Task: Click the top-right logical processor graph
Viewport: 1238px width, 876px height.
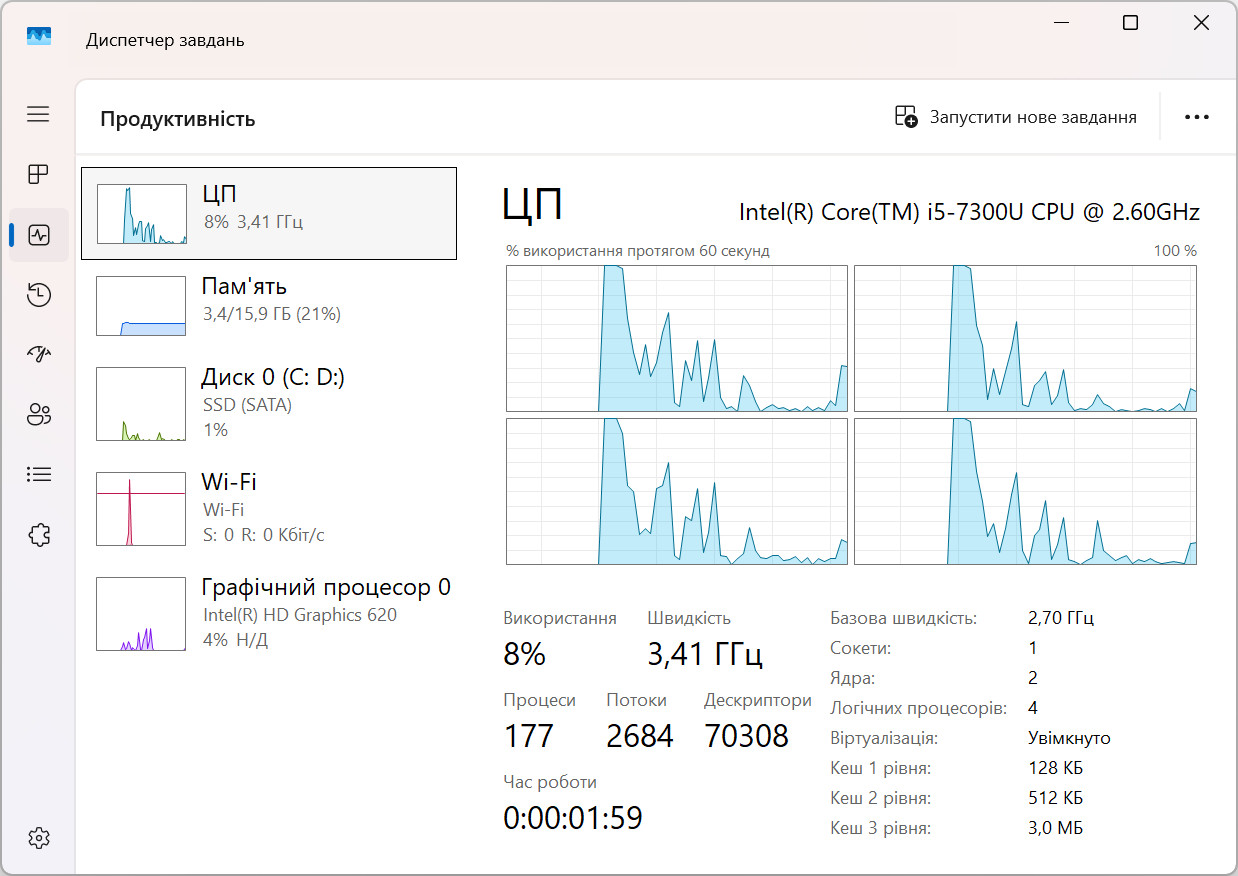Action: 1025,338
